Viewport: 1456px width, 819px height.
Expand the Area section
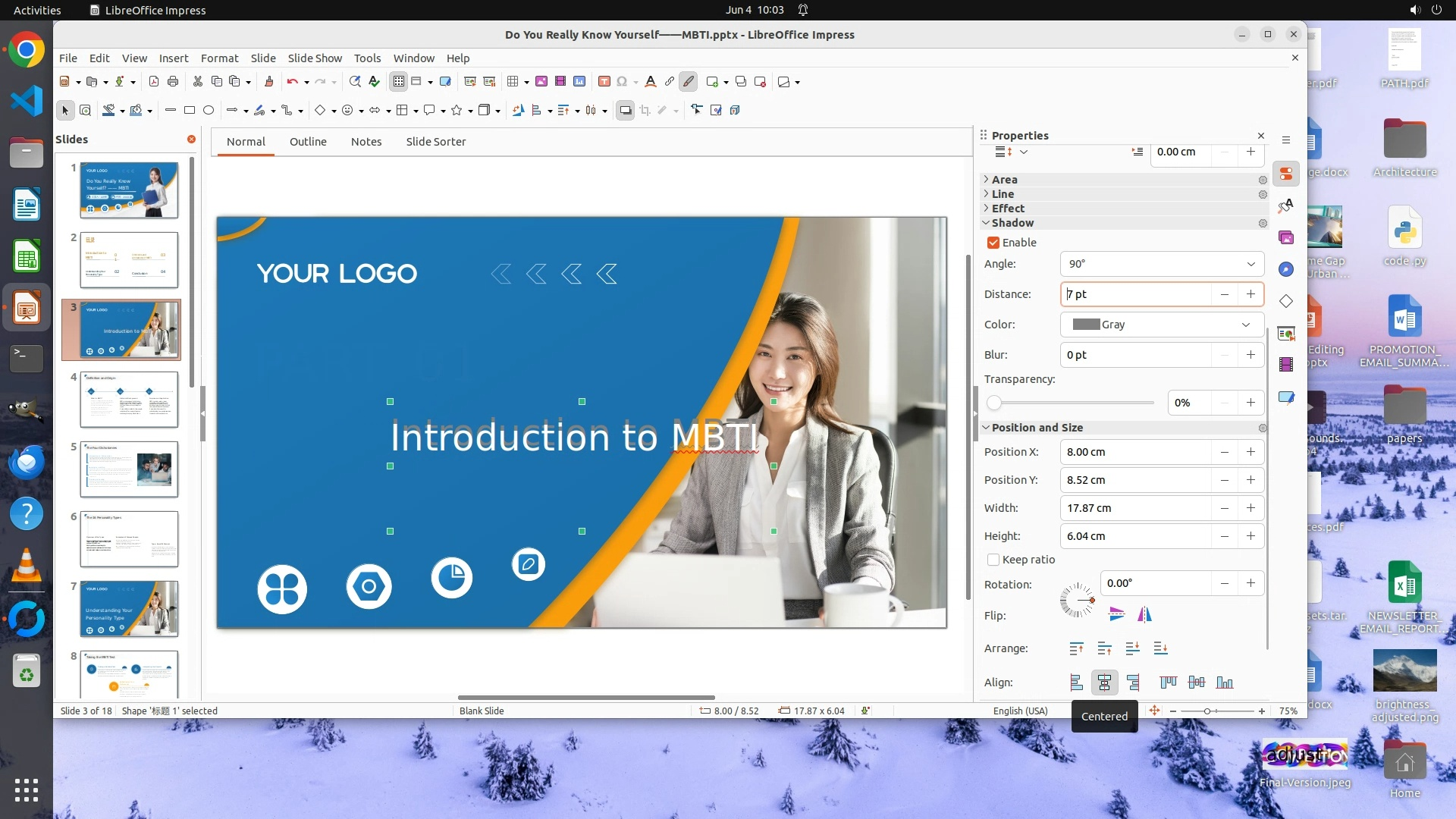tap(1004, 180)
